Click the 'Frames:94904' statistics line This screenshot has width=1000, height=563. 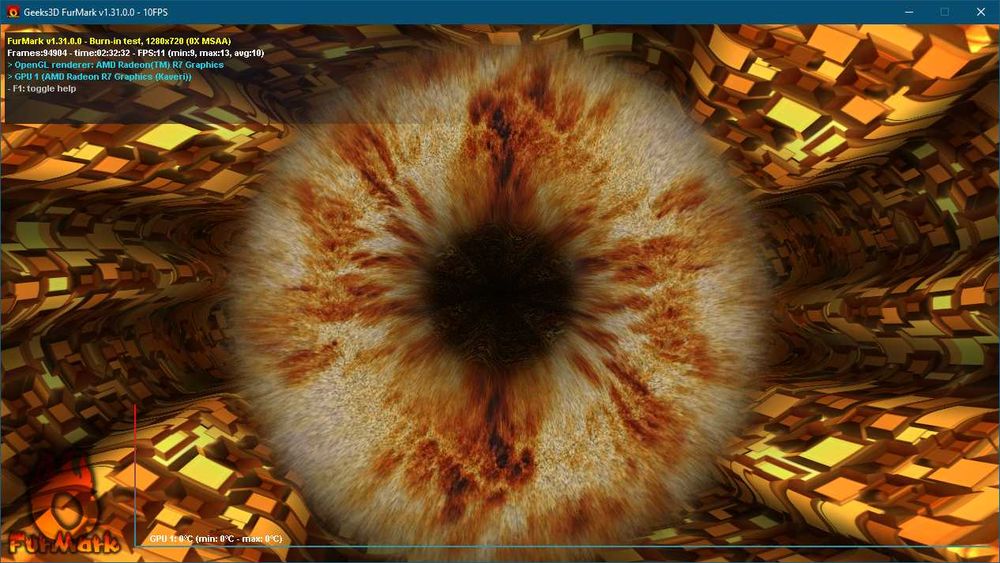pyautogui.click(x=135, y=53)
